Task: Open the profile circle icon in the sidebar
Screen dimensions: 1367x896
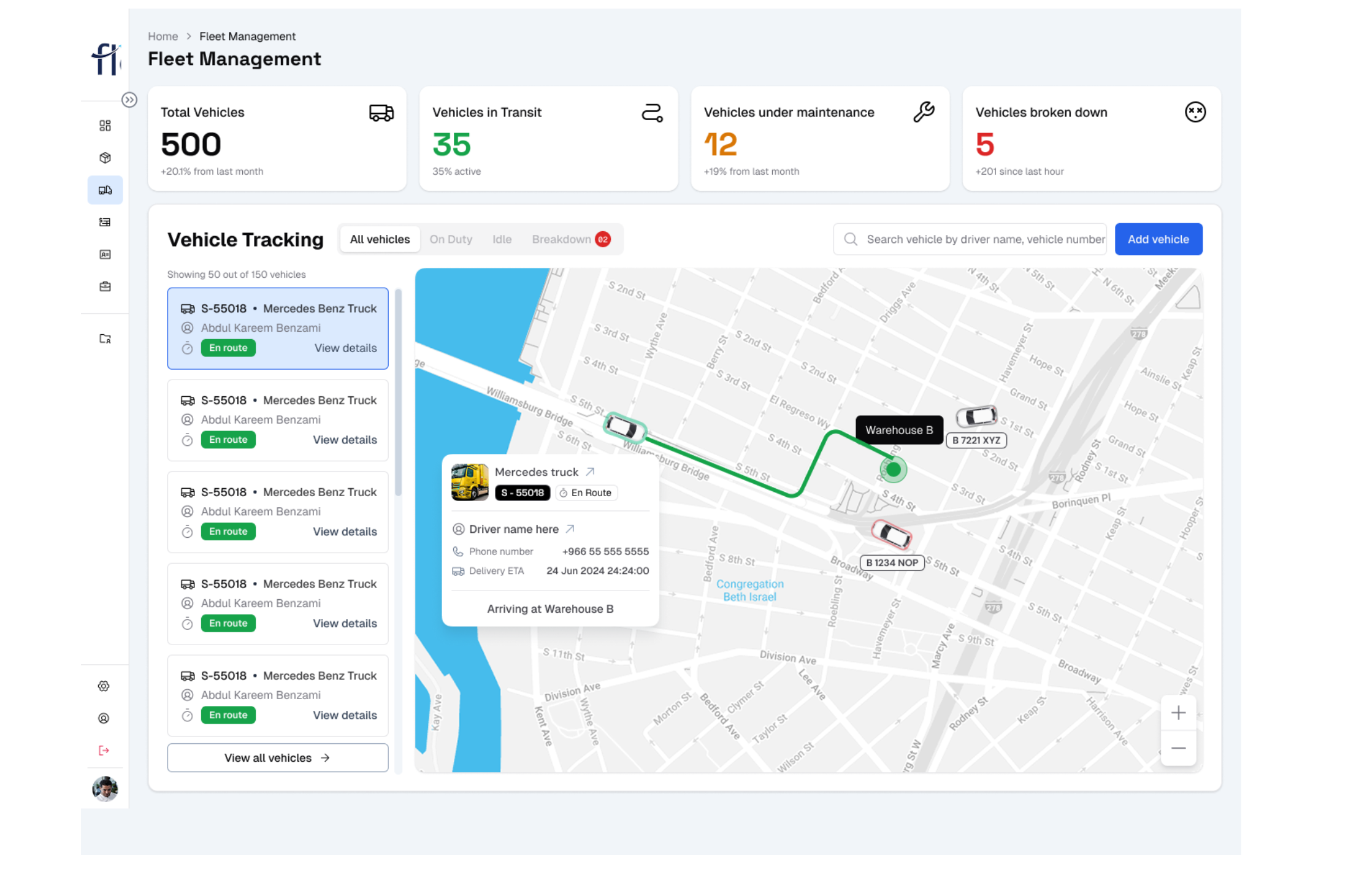Action: pos(104,718)
